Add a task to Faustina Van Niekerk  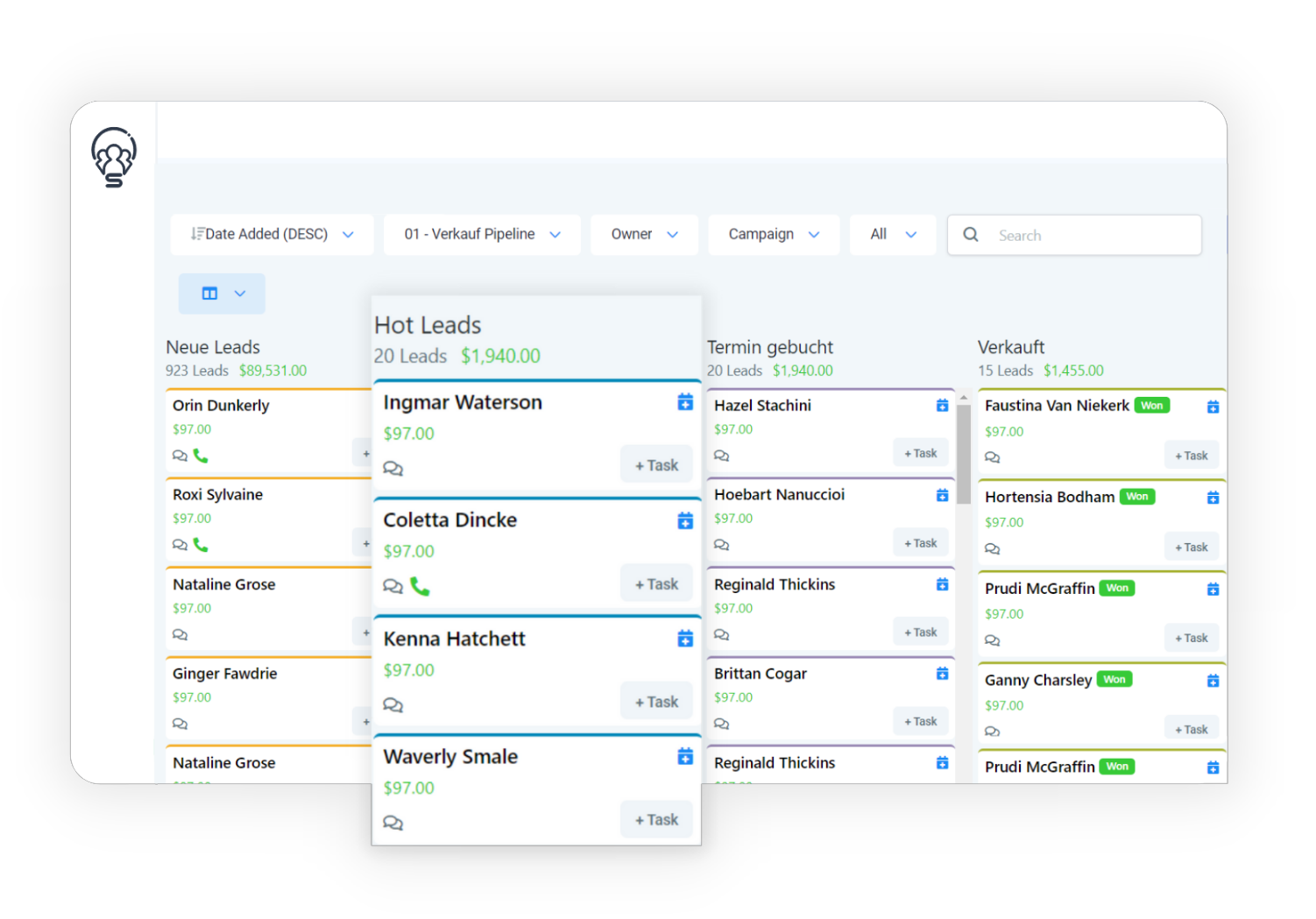coord(1191,456)
